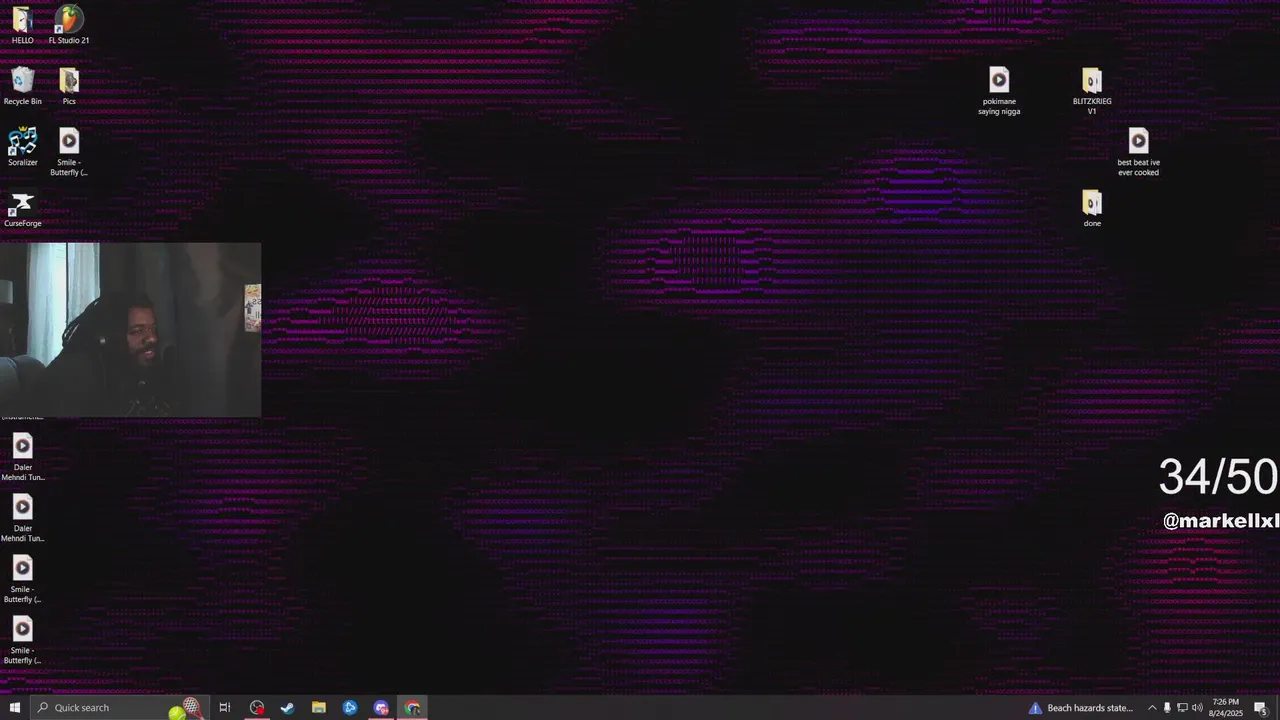Select the BLITZKRIEG V1 folder
This screenshot has width=1280, height=720.
pyautogui.click(x=1092, y=91)
